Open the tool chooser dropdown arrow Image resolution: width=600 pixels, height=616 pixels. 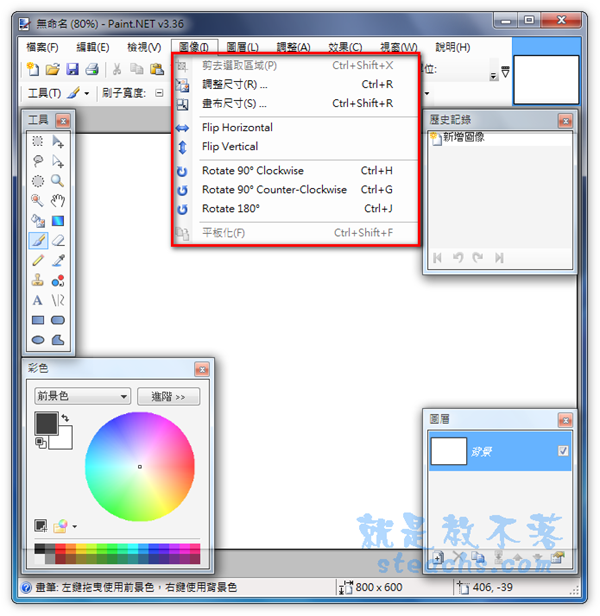(x=87, y=94)
